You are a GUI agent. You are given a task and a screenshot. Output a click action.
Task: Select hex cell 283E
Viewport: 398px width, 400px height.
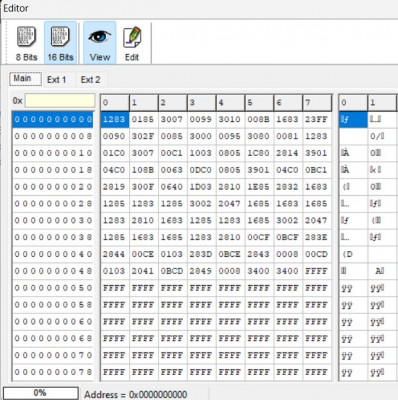[x=317, y=237]
